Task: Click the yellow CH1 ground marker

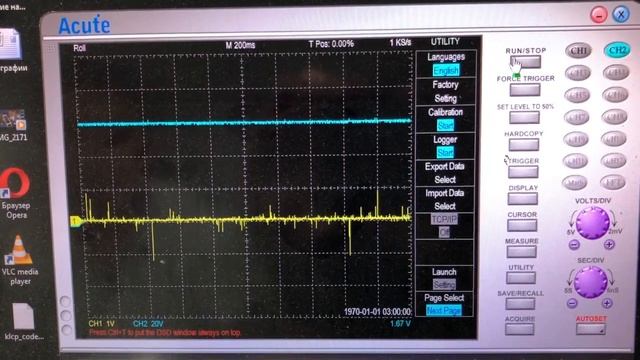Action: pos(75,222)
